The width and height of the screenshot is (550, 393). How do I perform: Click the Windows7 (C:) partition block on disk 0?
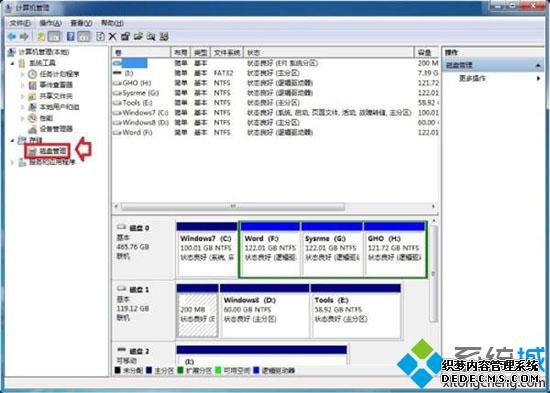207,249
